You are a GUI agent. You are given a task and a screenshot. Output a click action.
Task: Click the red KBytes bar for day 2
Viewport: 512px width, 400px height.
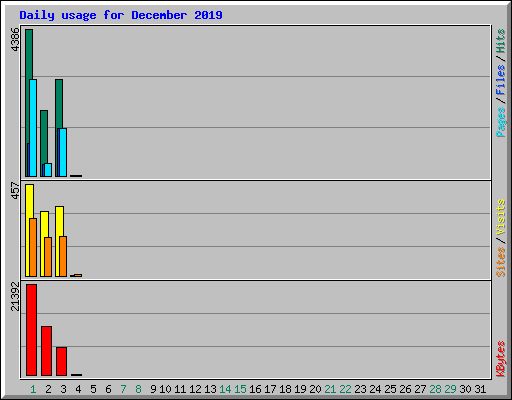coord(47,351)
